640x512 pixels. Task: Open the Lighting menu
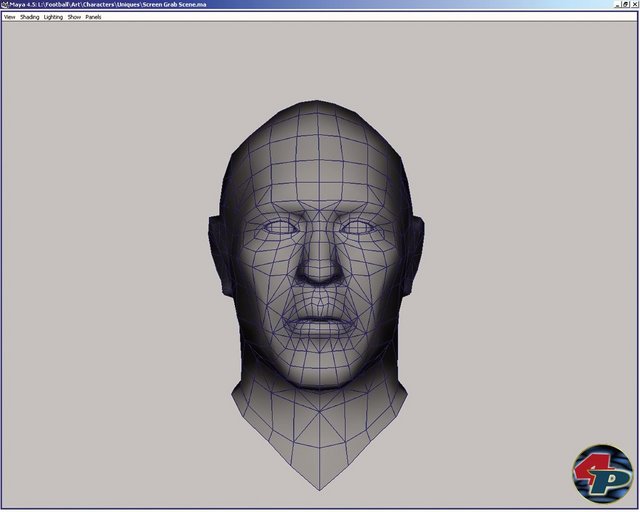[53, 17]
